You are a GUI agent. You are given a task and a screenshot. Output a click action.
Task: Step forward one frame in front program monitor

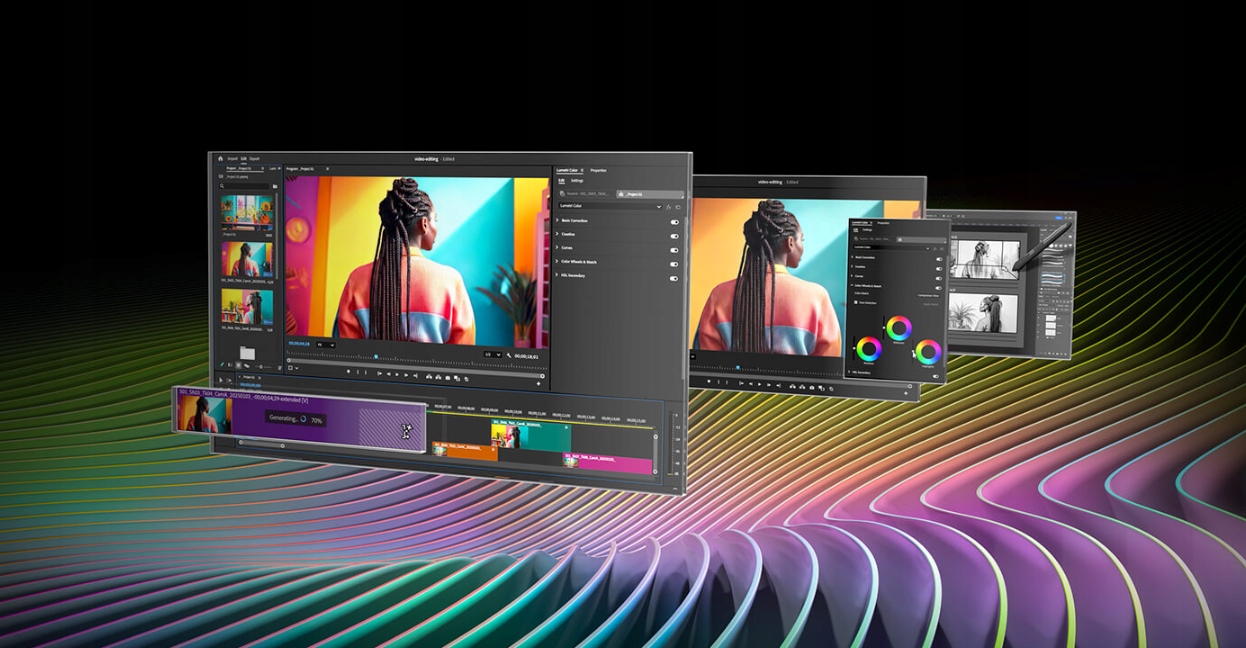point(404,375)
